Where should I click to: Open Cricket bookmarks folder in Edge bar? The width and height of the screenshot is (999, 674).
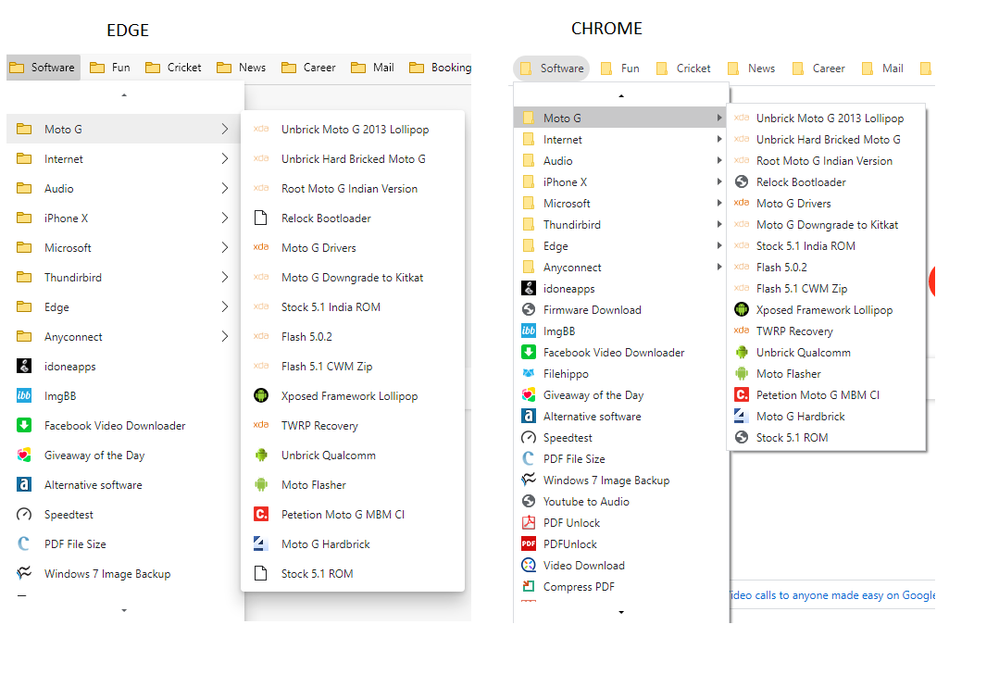[173, 68]
